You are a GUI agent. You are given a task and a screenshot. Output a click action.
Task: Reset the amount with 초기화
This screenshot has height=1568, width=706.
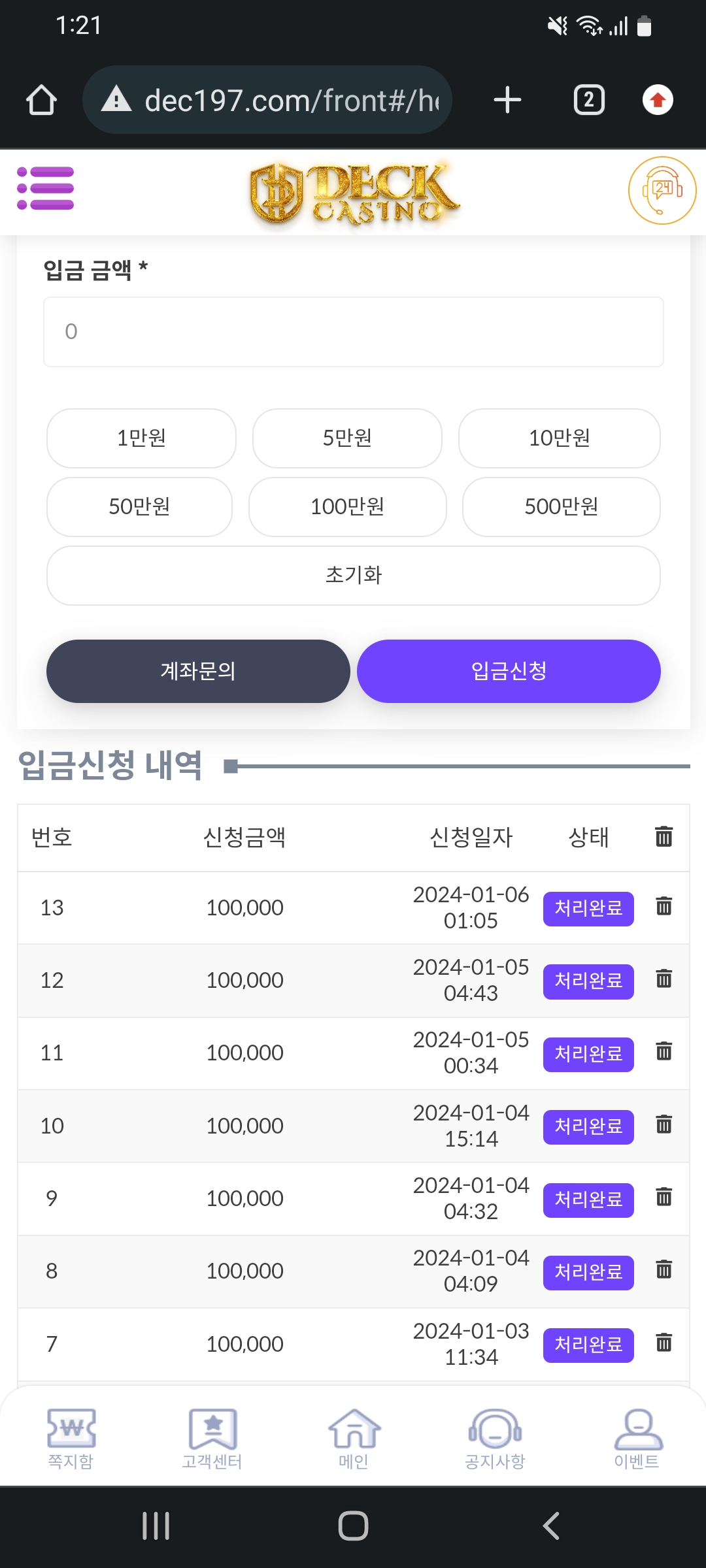pyautogui.click(x=354, y=576)
